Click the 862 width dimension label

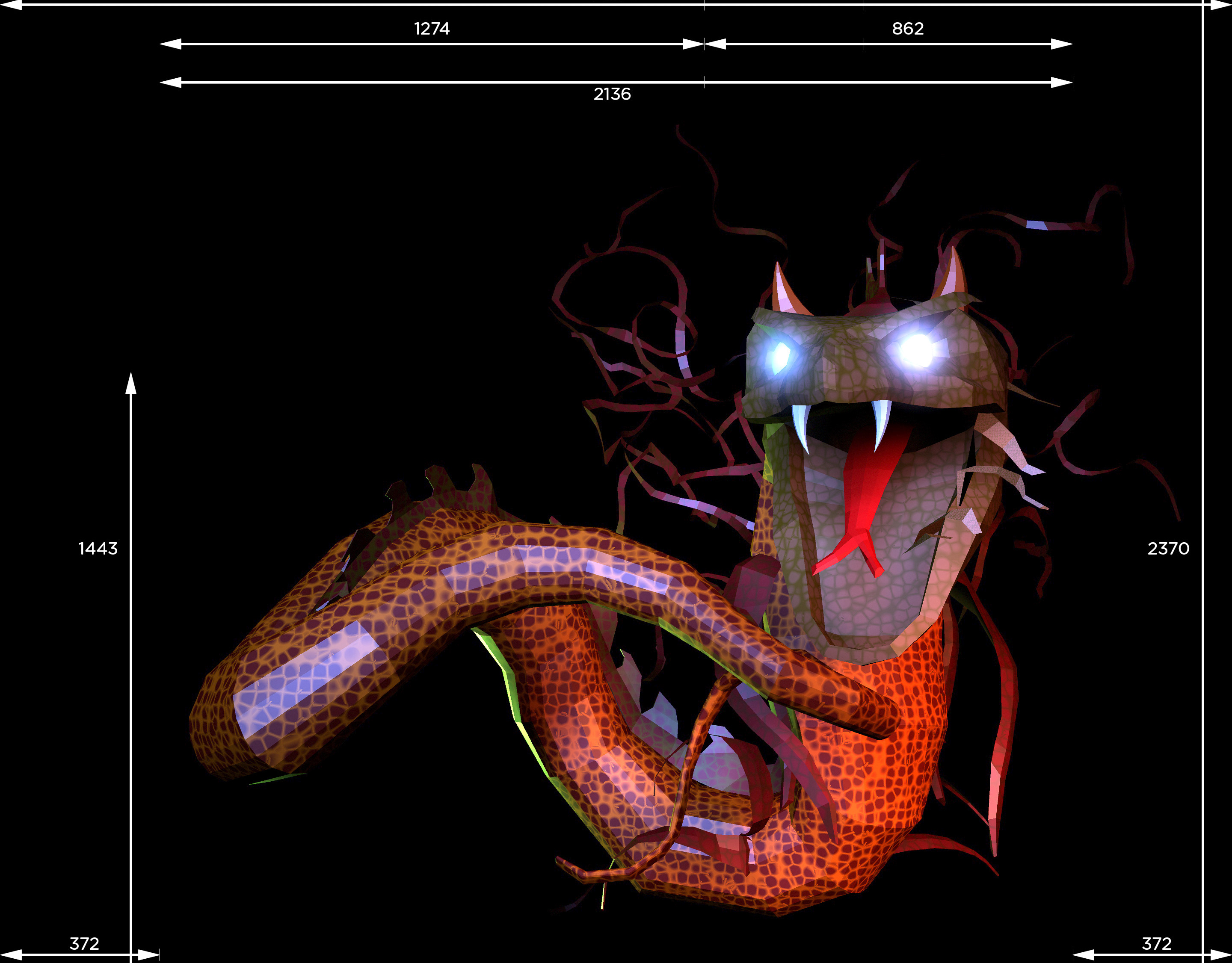click(x=908, y=29)
